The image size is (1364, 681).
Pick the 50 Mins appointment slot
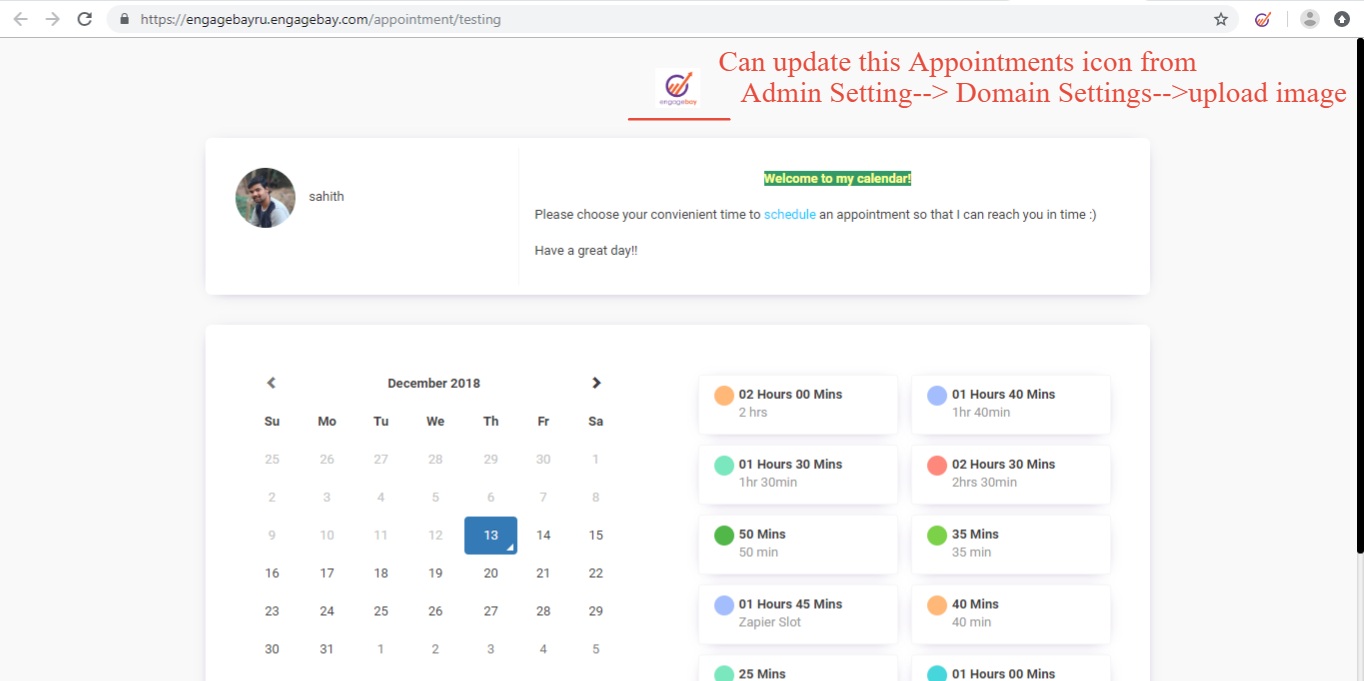pos(798,544)
